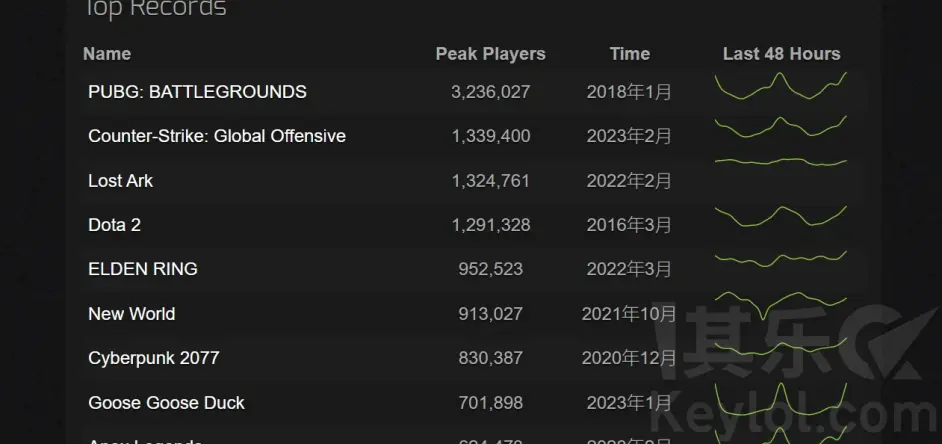View Counter-Strike's 48-hour sparkline chart
This screenshot has height=444, width=942.
781,130
